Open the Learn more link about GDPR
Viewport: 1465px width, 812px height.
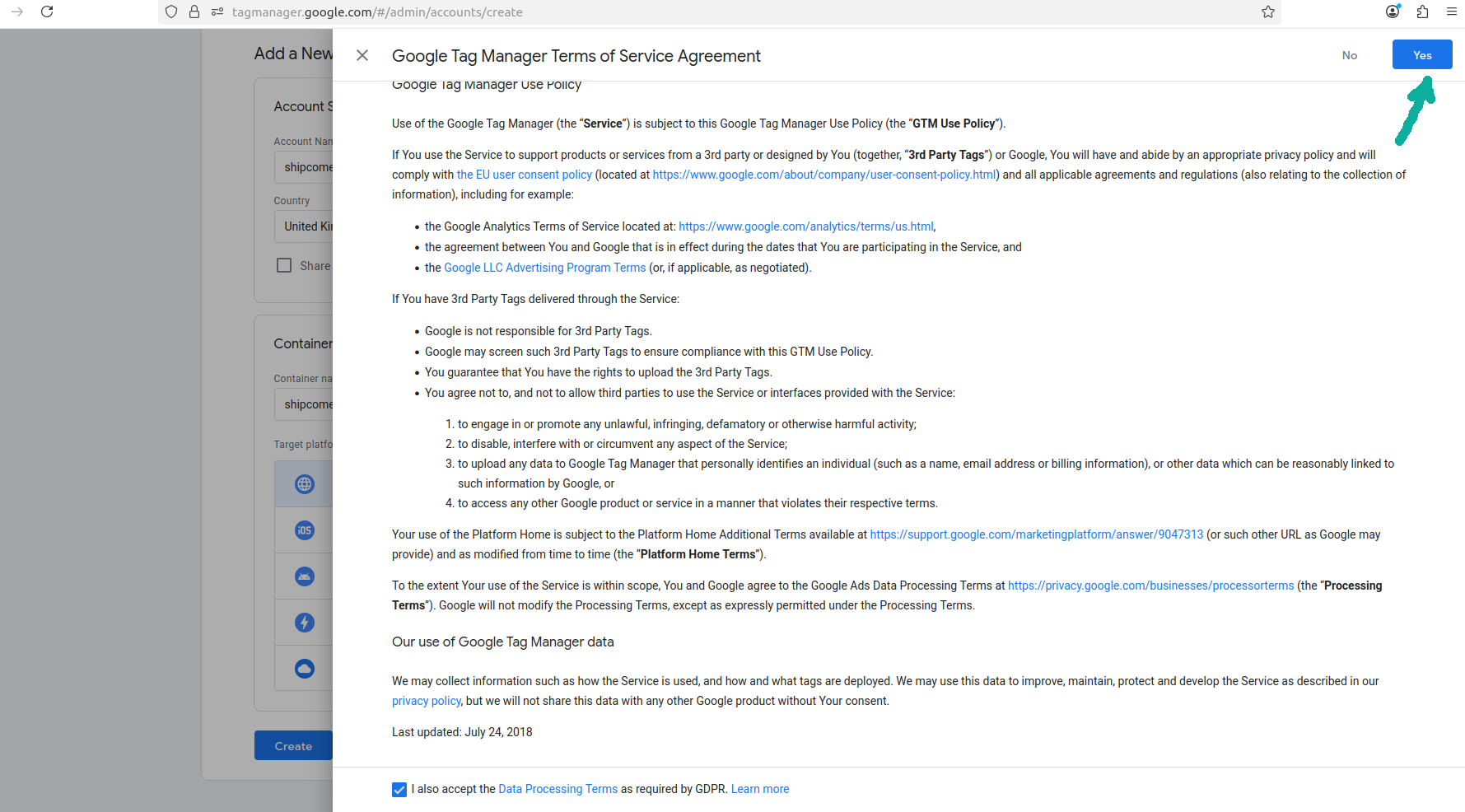pos(760,789)
